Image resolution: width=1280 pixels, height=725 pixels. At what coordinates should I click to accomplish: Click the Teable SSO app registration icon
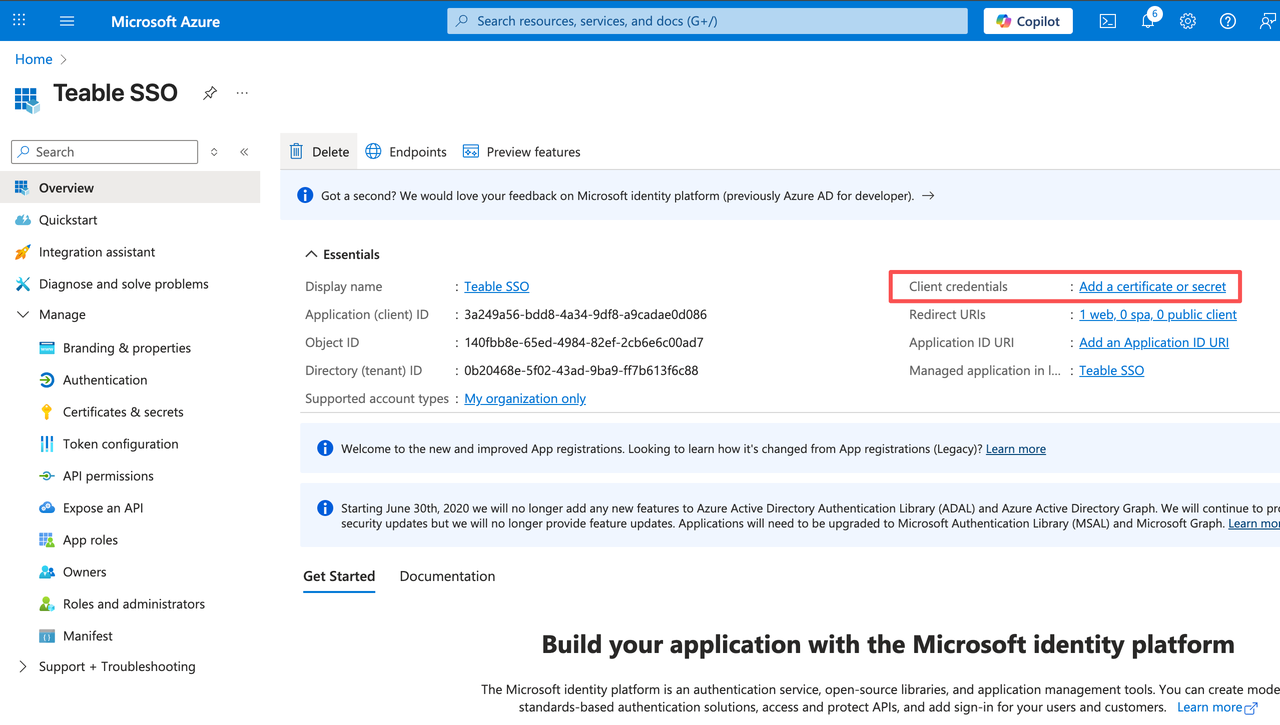pos(26,99)
